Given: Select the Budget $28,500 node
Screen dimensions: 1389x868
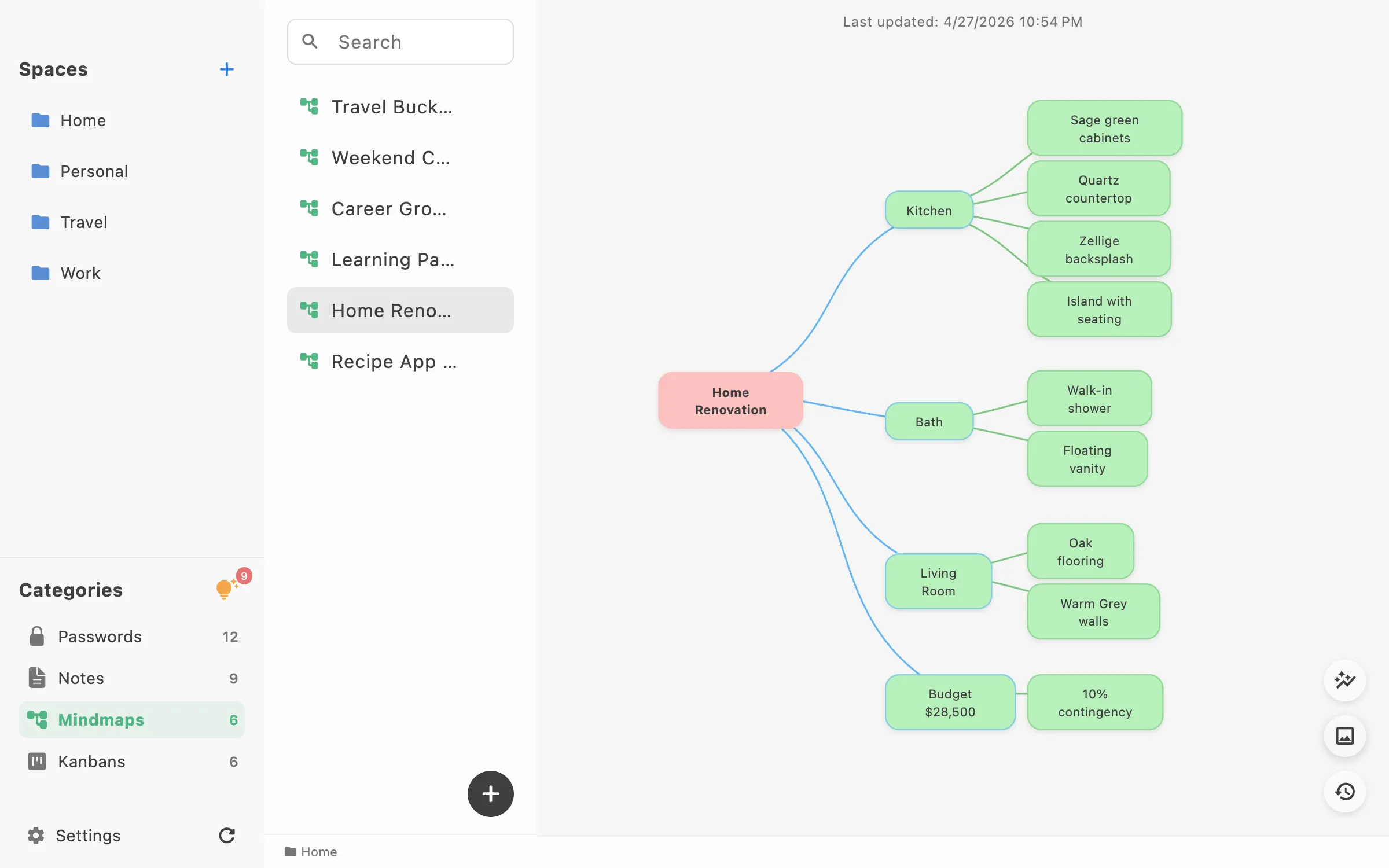Looking at the screenshot, I should pyautogui.click(x=950, y=703).
